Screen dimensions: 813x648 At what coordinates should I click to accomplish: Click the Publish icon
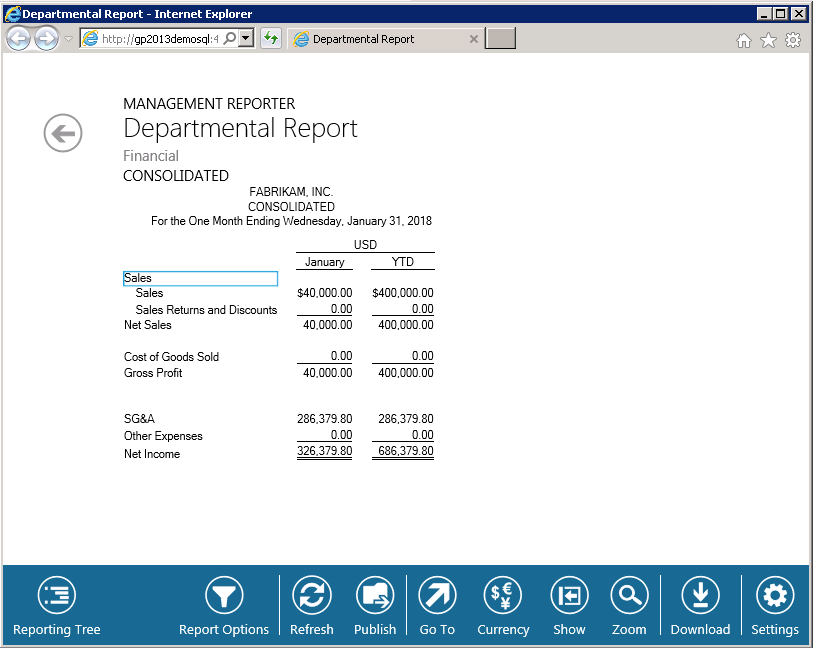tap(375, 597)
